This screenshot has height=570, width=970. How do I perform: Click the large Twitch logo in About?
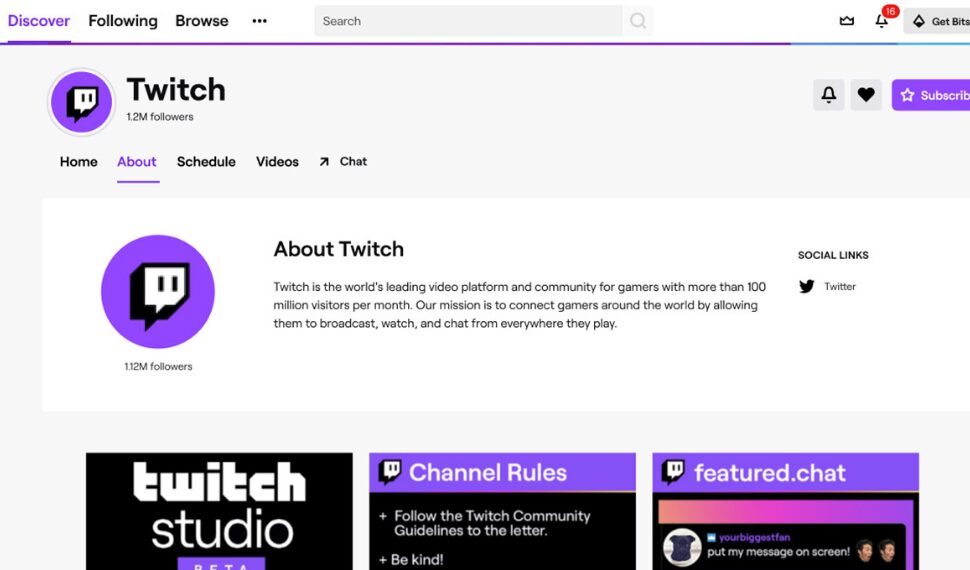(x=158, y=291)
